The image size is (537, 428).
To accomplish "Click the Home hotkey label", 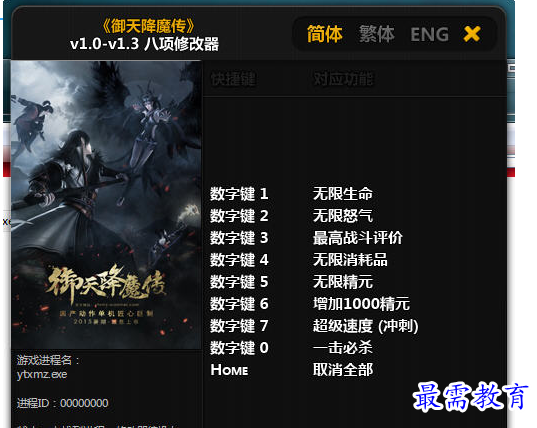I will (229, 370).
